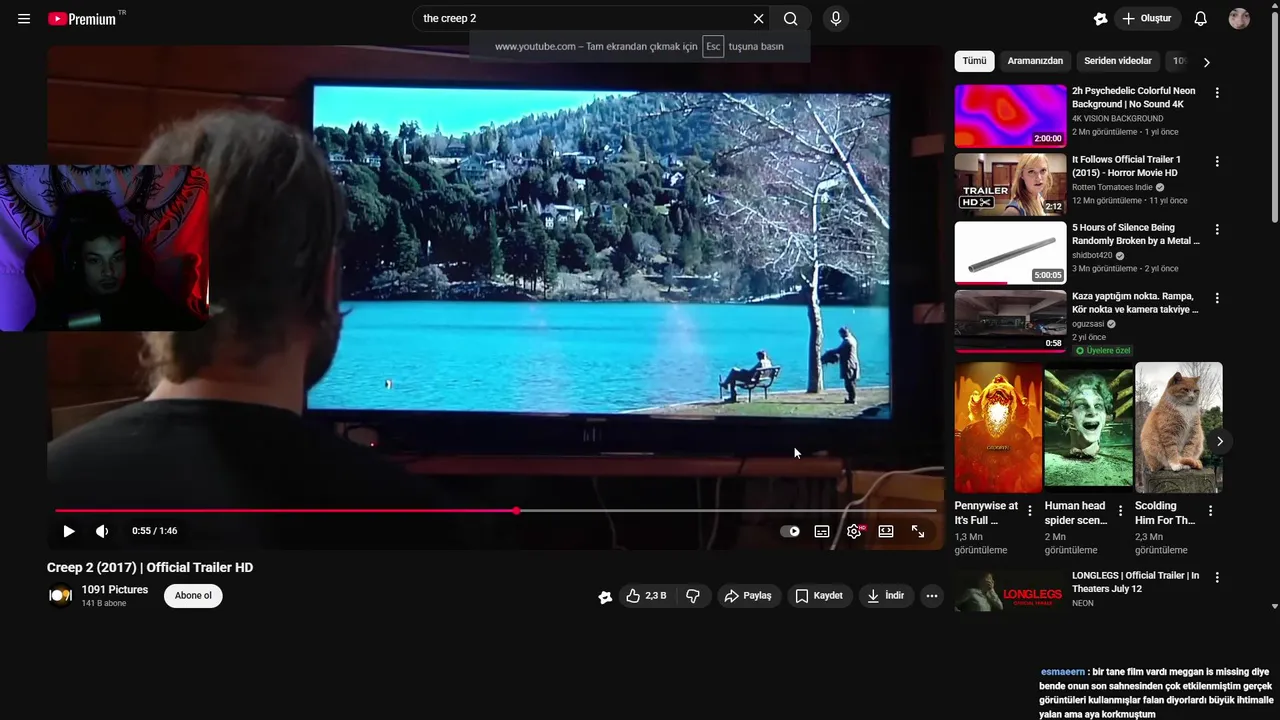Viewport: 1280px width, 720px height.
Task: Open options for Human head spider short
Action: (x=1120, y=511)
